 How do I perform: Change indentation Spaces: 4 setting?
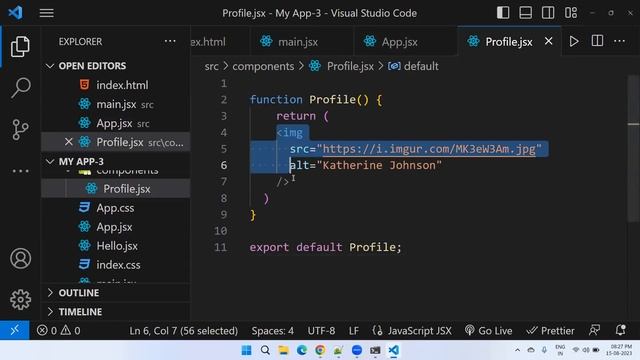pyautogui.click(x=272, y=331)
